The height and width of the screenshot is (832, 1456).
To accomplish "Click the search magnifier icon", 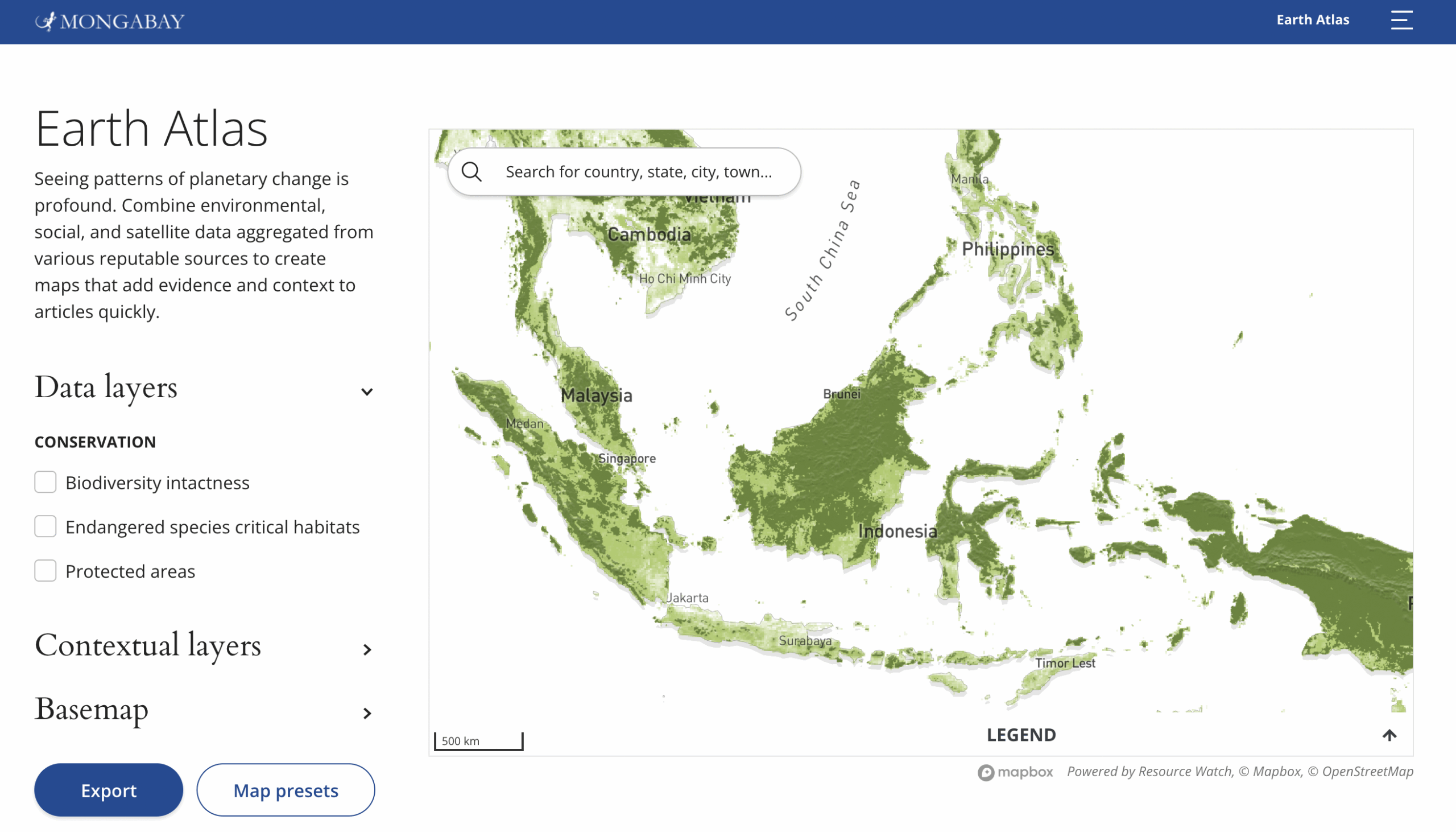I will point(471,171).
